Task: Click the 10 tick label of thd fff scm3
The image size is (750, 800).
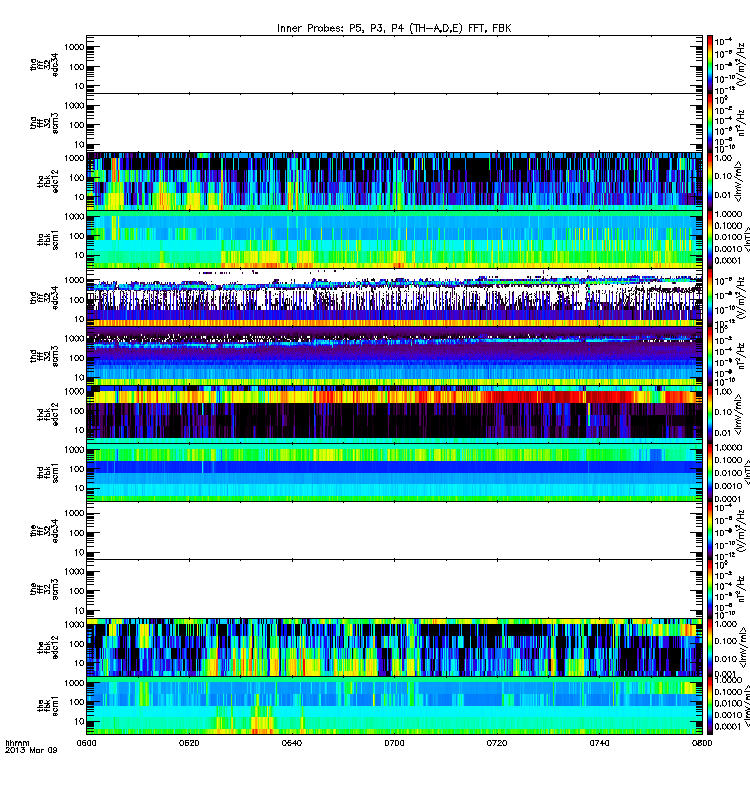Action: tap(79, 378)
